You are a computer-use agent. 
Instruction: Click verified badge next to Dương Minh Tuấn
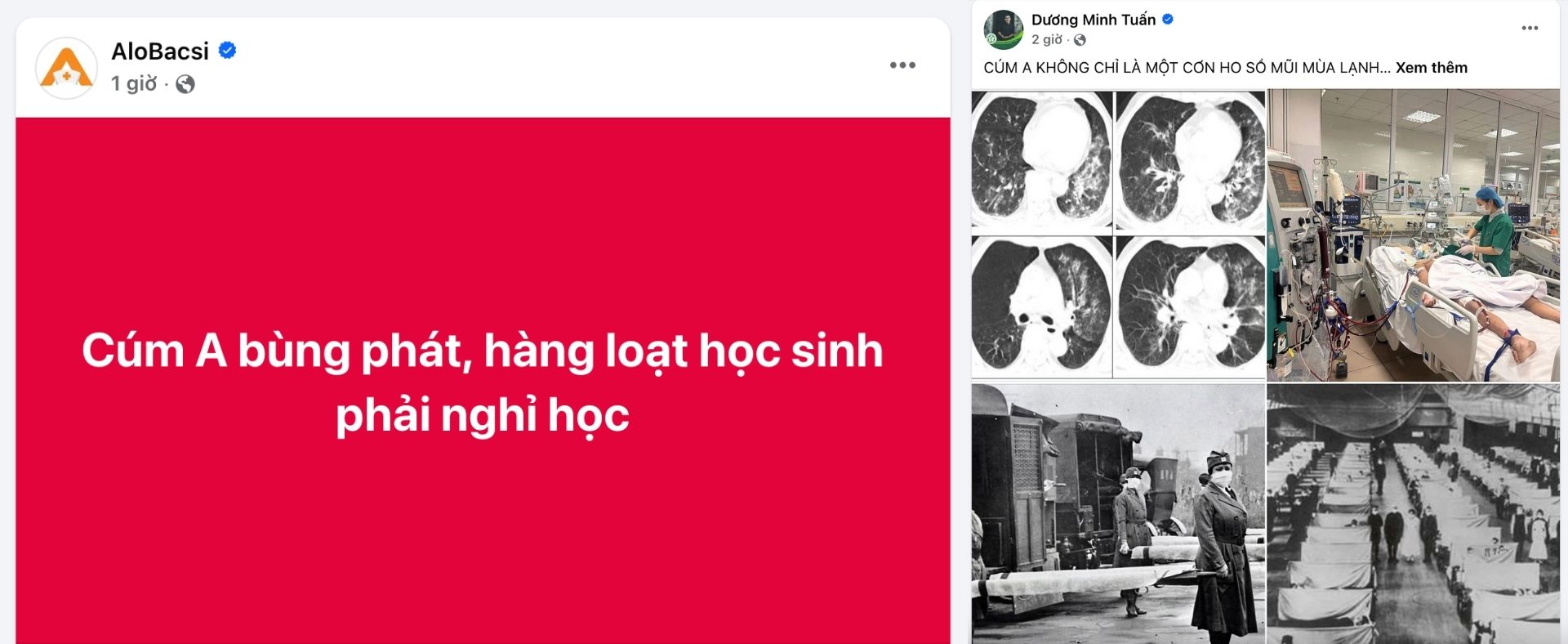1168,19
